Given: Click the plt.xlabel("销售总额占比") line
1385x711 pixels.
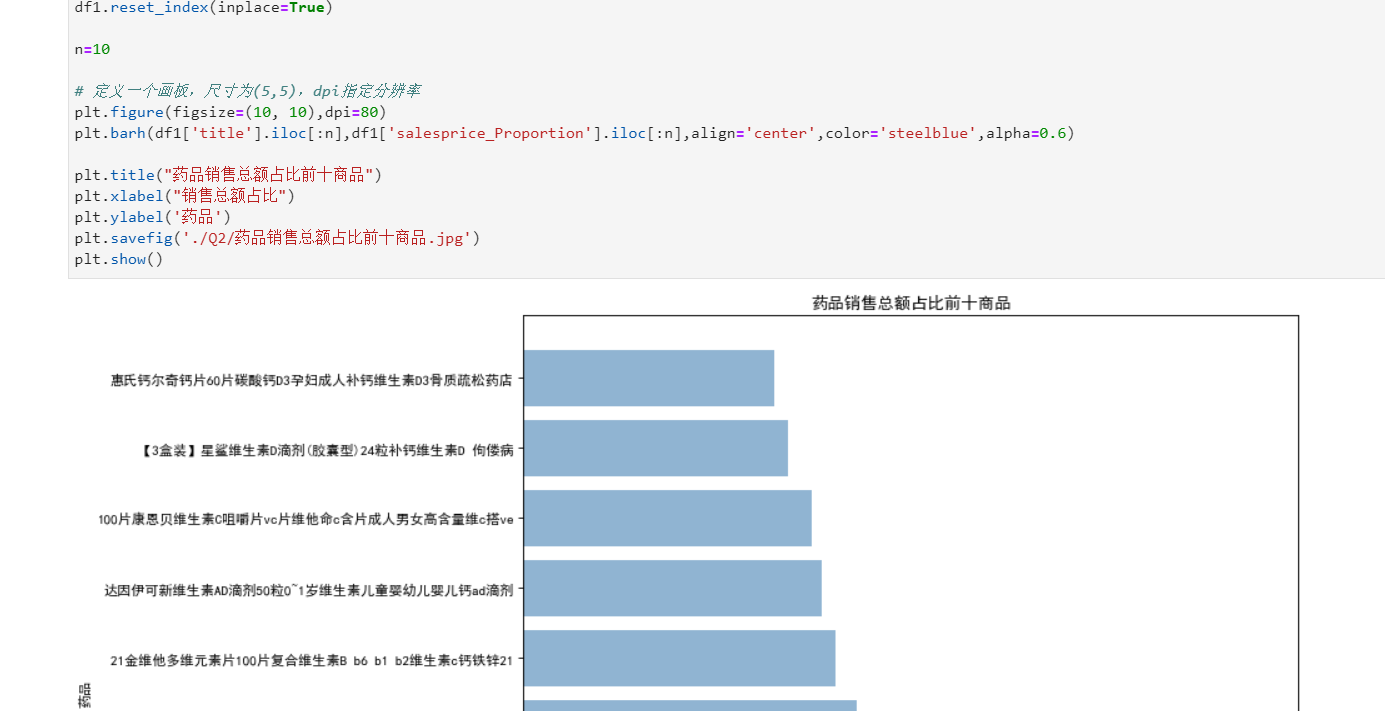Looking at the screenshot, I should pos(184,196).
